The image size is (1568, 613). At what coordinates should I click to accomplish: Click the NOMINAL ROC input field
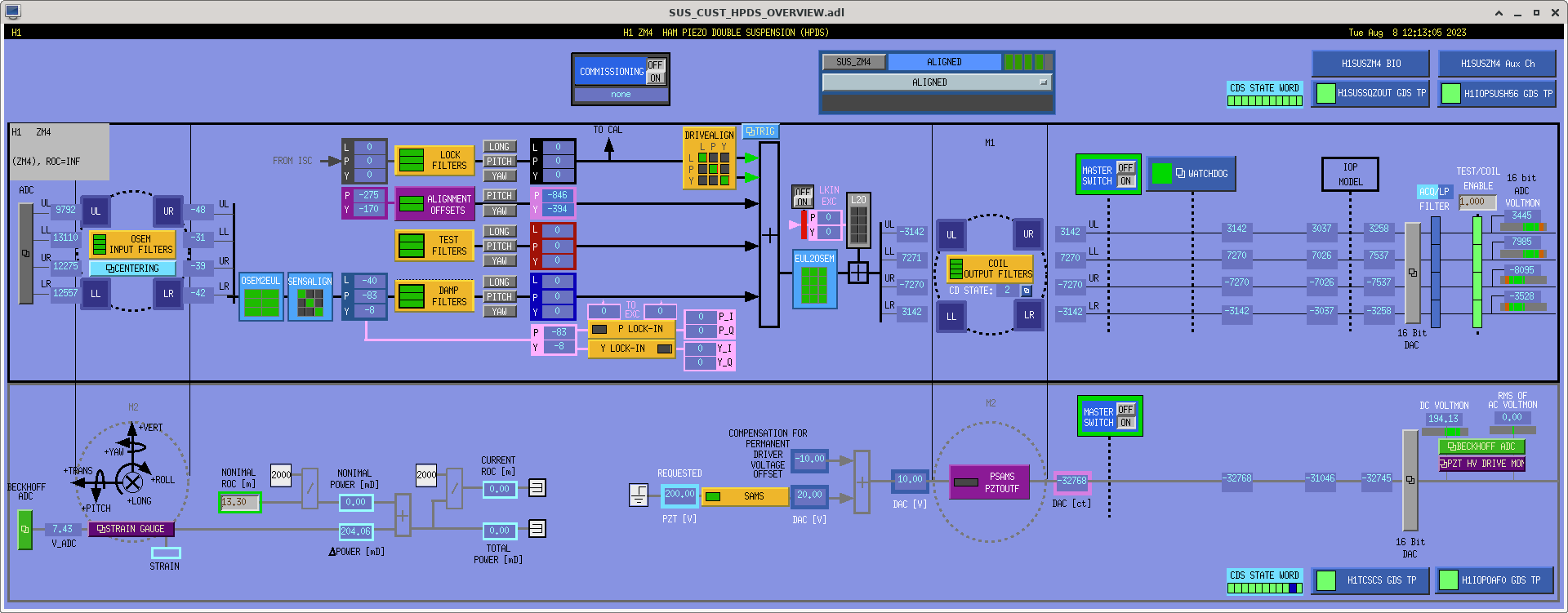(x=240, y=502)
